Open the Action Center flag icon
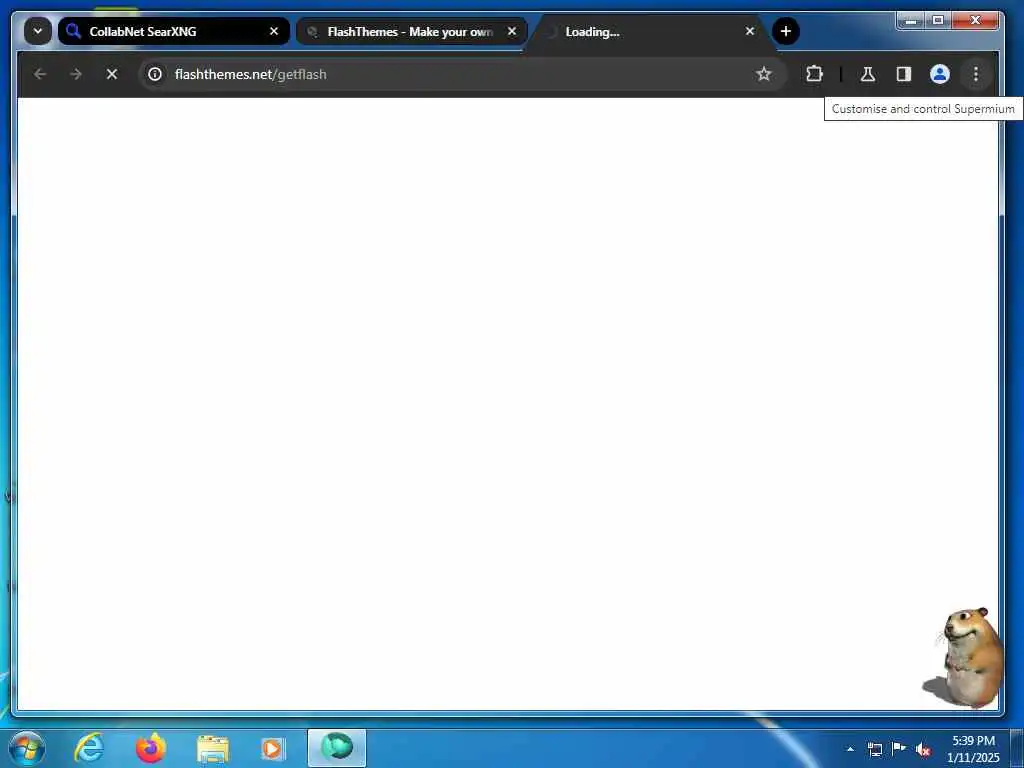Screen dimensions: 1024x768 coord(899,749)
